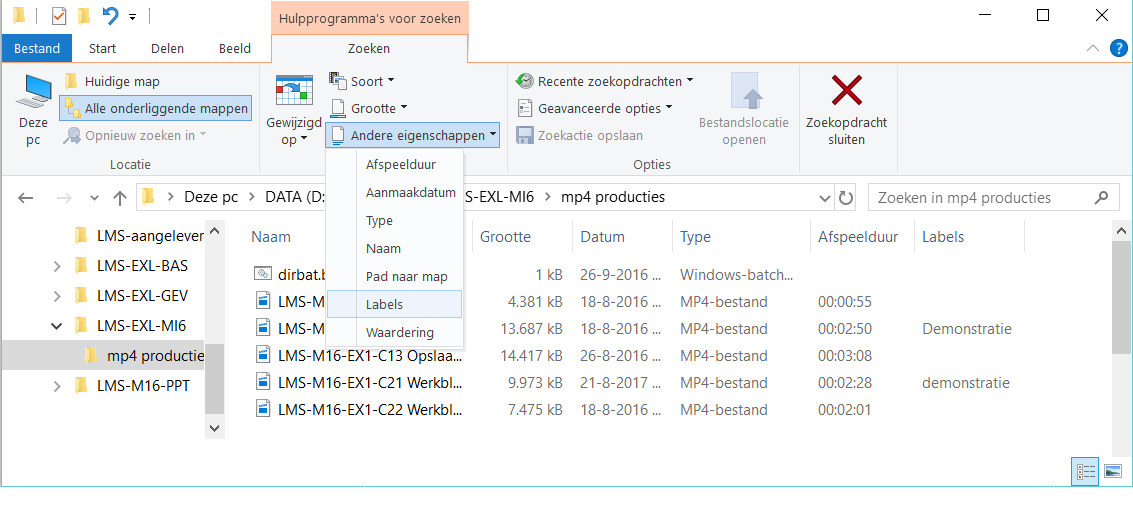Switch to large thumbnails view icon
Viewport: 1133px width, 515px height.
(1113, 472)
